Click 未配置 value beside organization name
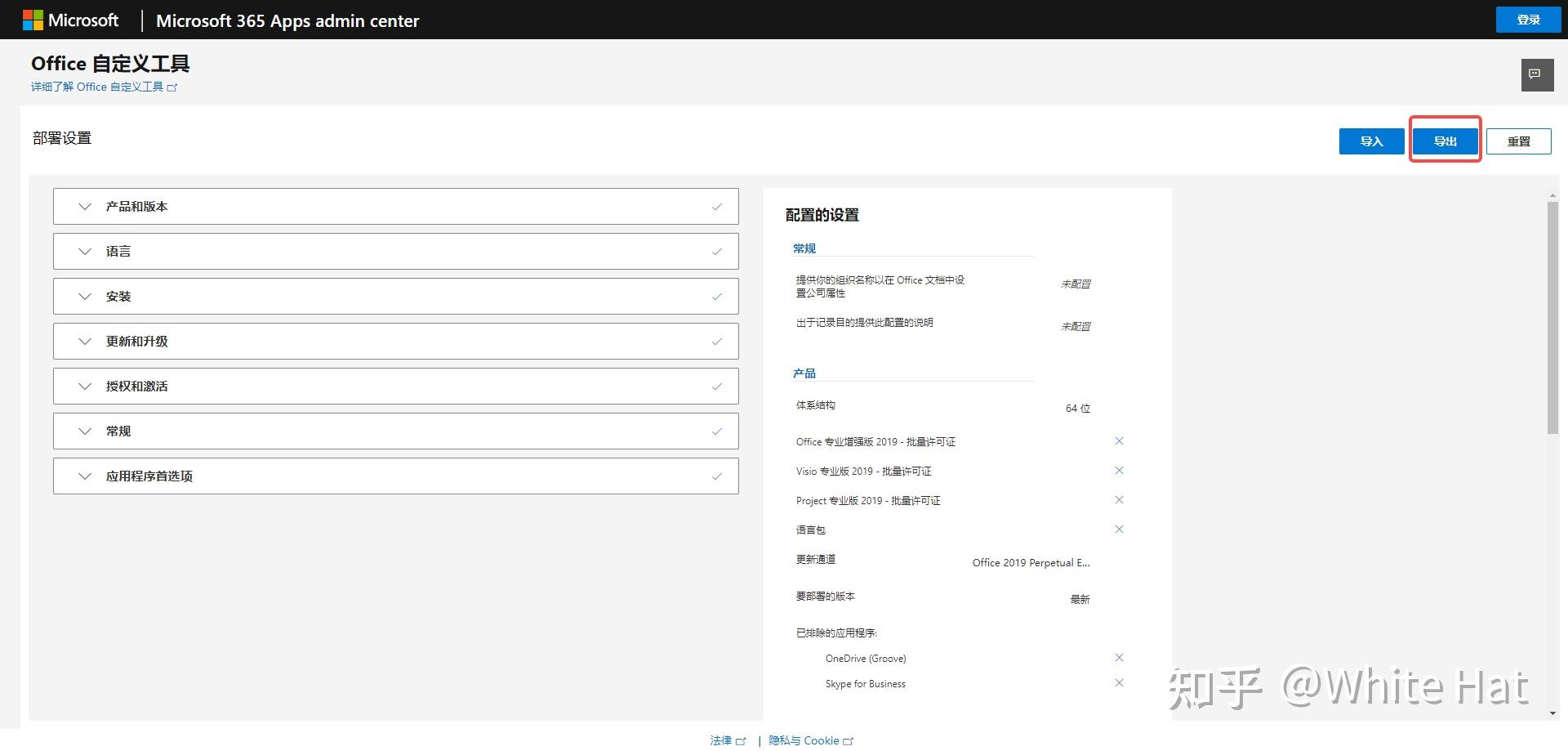 pyautogui.click(x=1076, y=284)
